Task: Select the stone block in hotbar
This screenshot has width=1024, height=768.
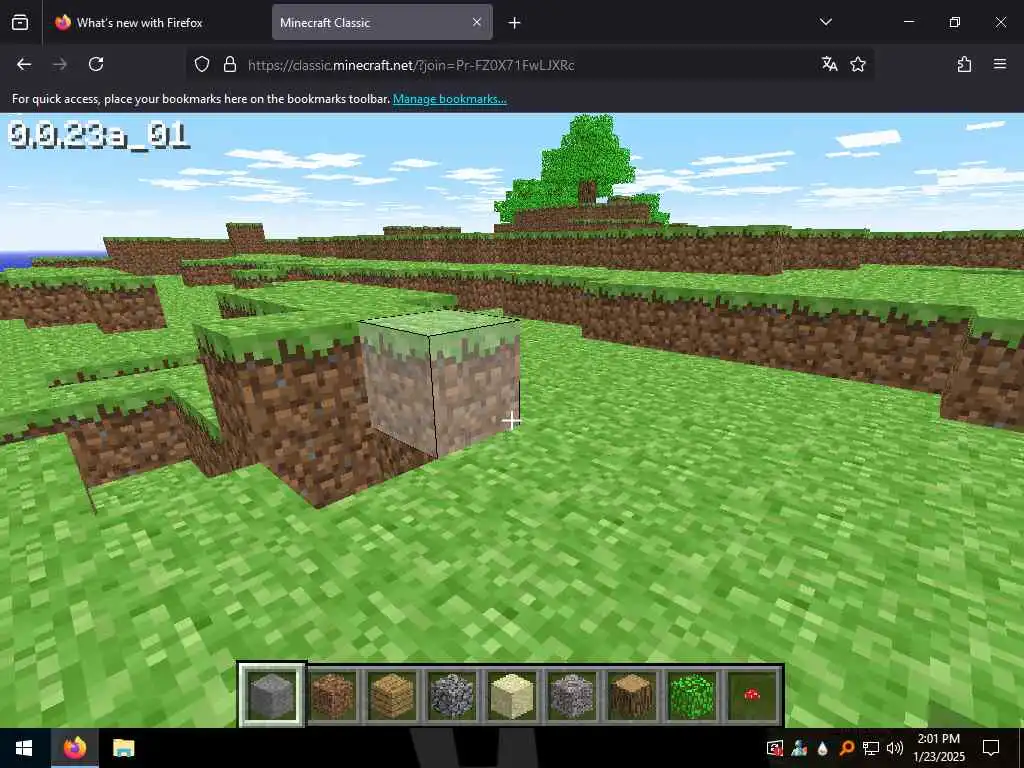Action: pyautogui.click(x=272, y=696)
